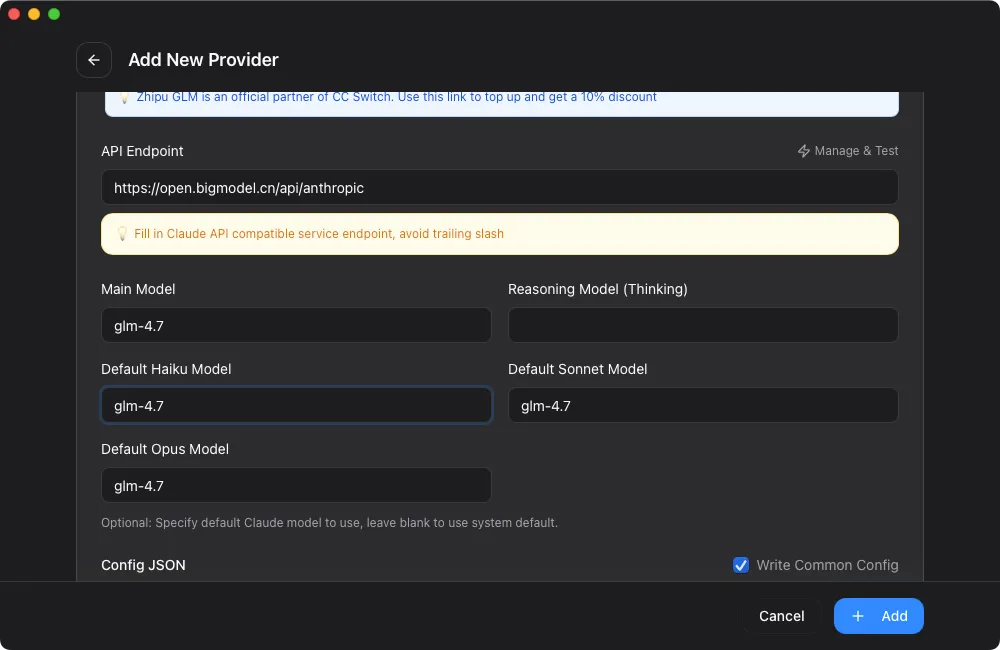Click the Default Opus Model field
The width and height of the screenshot is (1000, 650).
point(296,485)
